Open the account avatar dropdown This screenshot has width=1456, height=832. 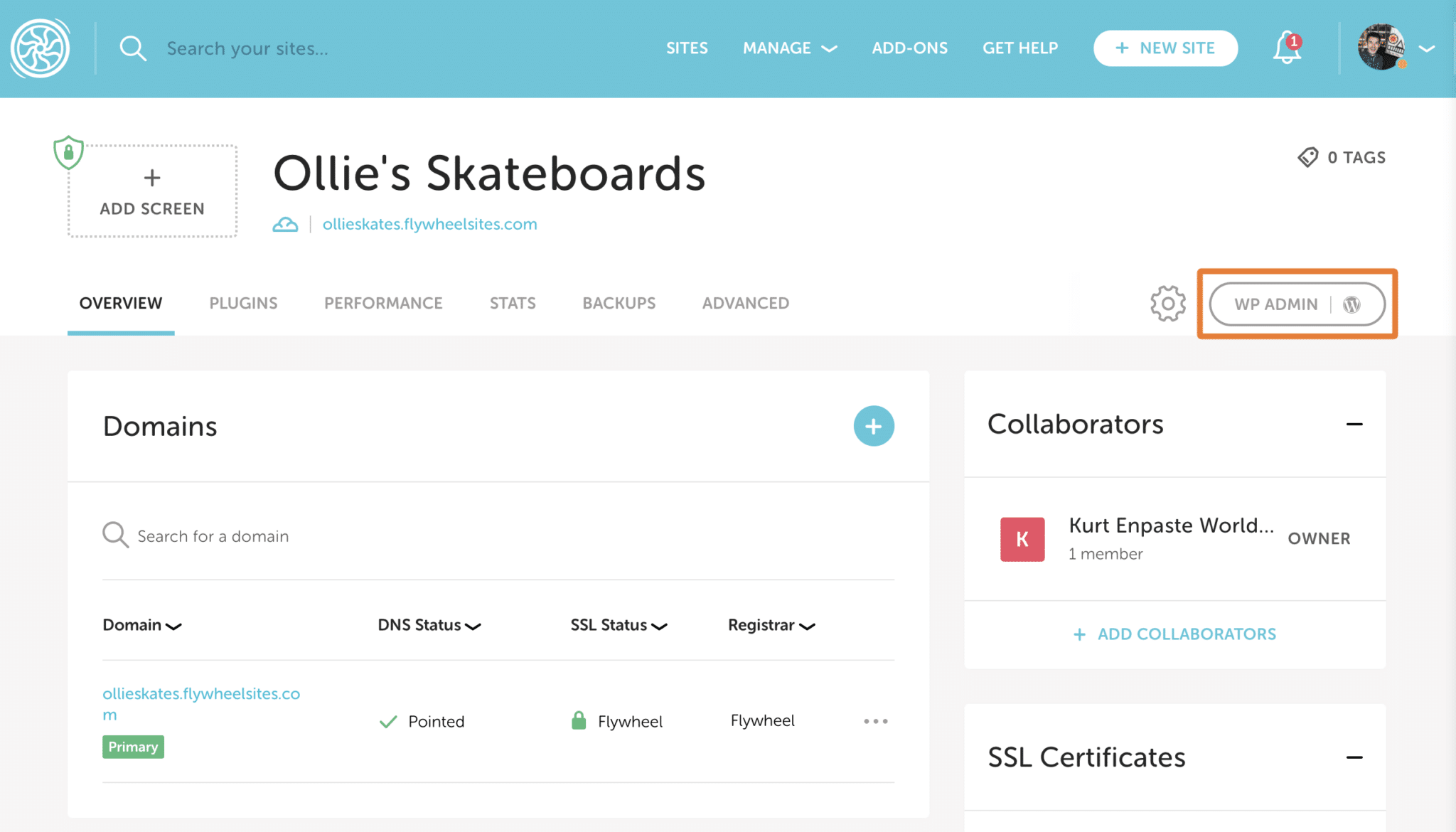coord(1380,48)
